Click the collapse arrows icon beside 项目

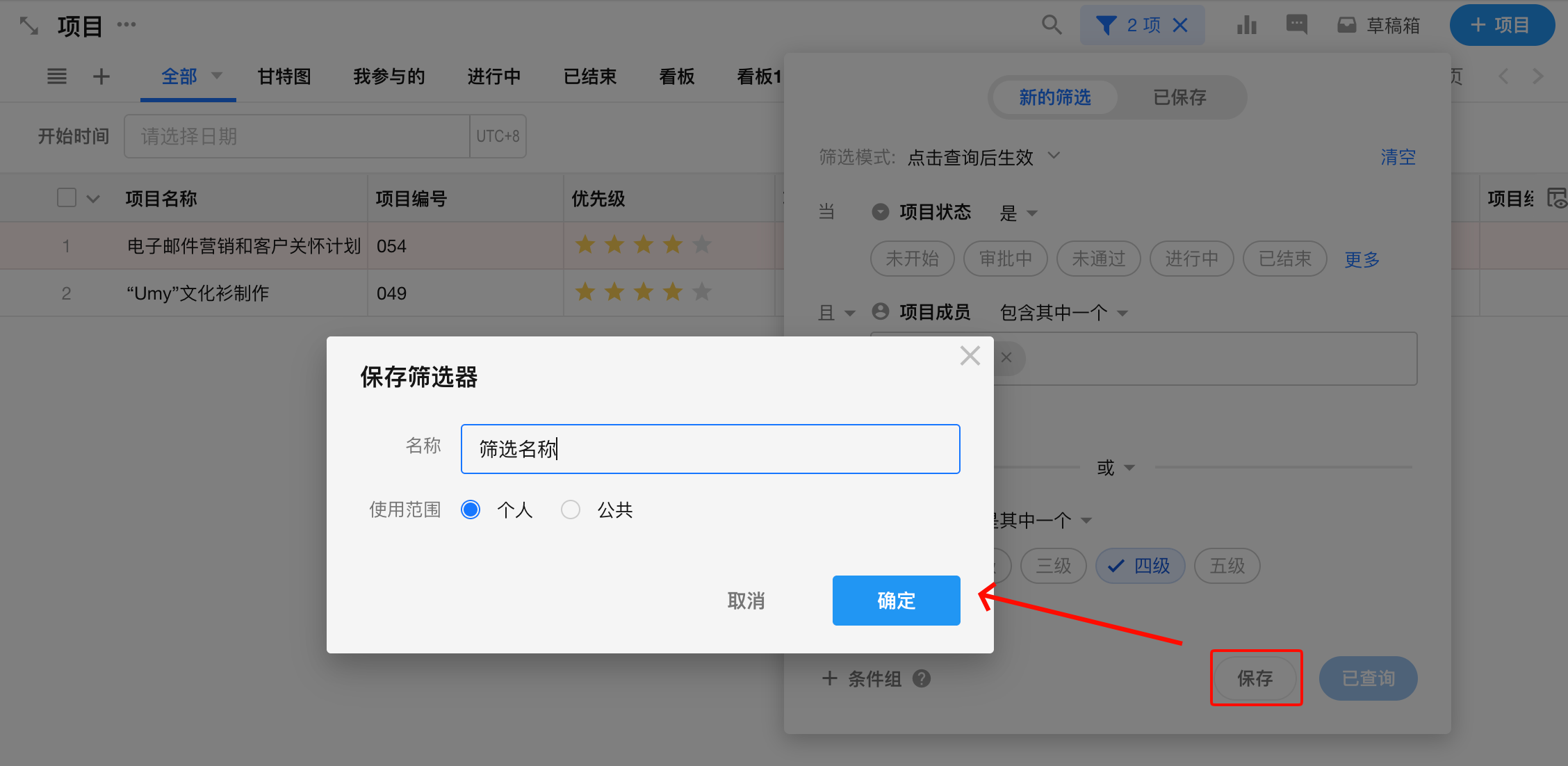(x=28, y=26)
